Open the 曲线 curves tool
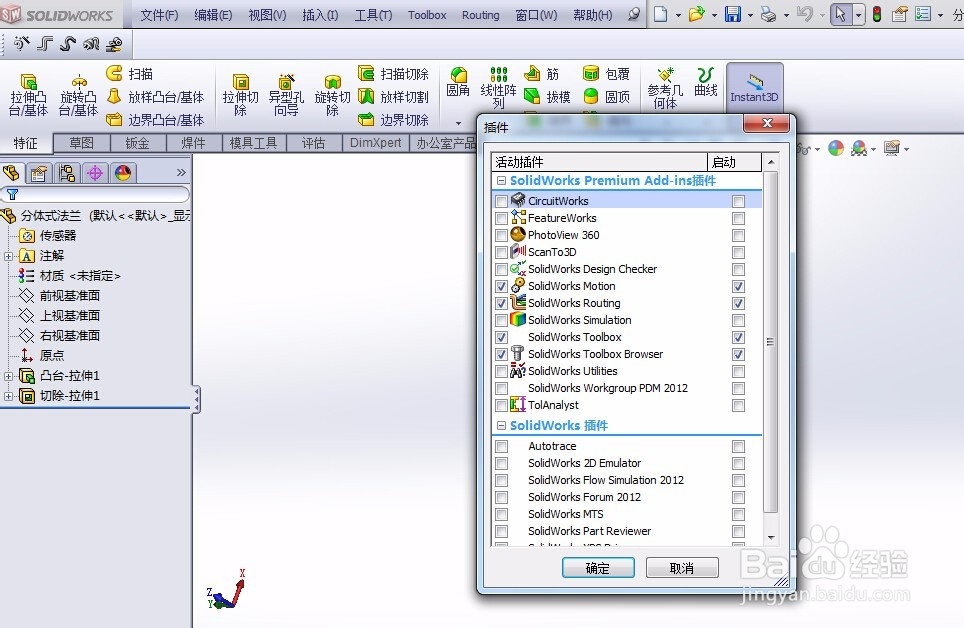This screenshot has width=964, height=628. pyautogui.click(x=706, y=82)
